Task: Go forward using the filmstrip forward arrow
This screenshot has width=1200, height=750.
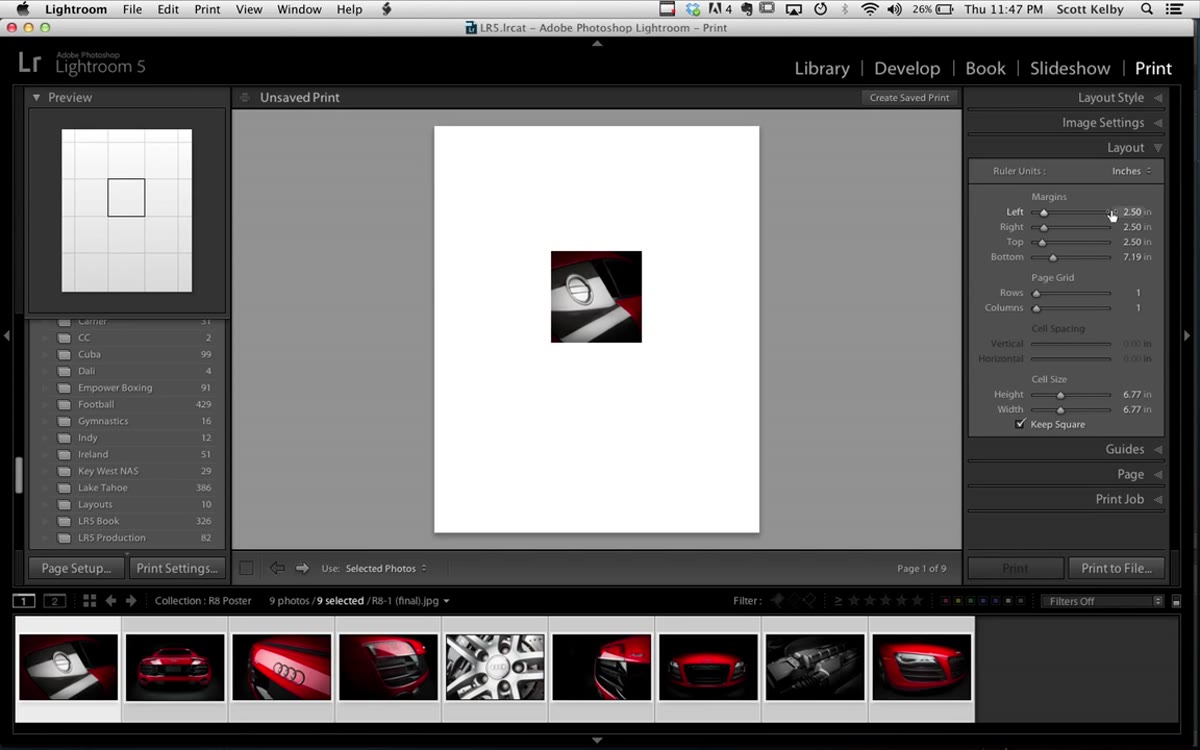Action: coord(130,601)
